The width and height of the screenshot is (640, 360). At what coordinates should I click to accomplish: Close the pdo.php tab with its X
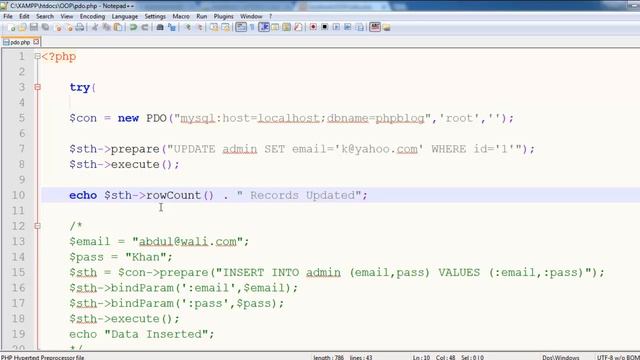(x=36, y=42)
